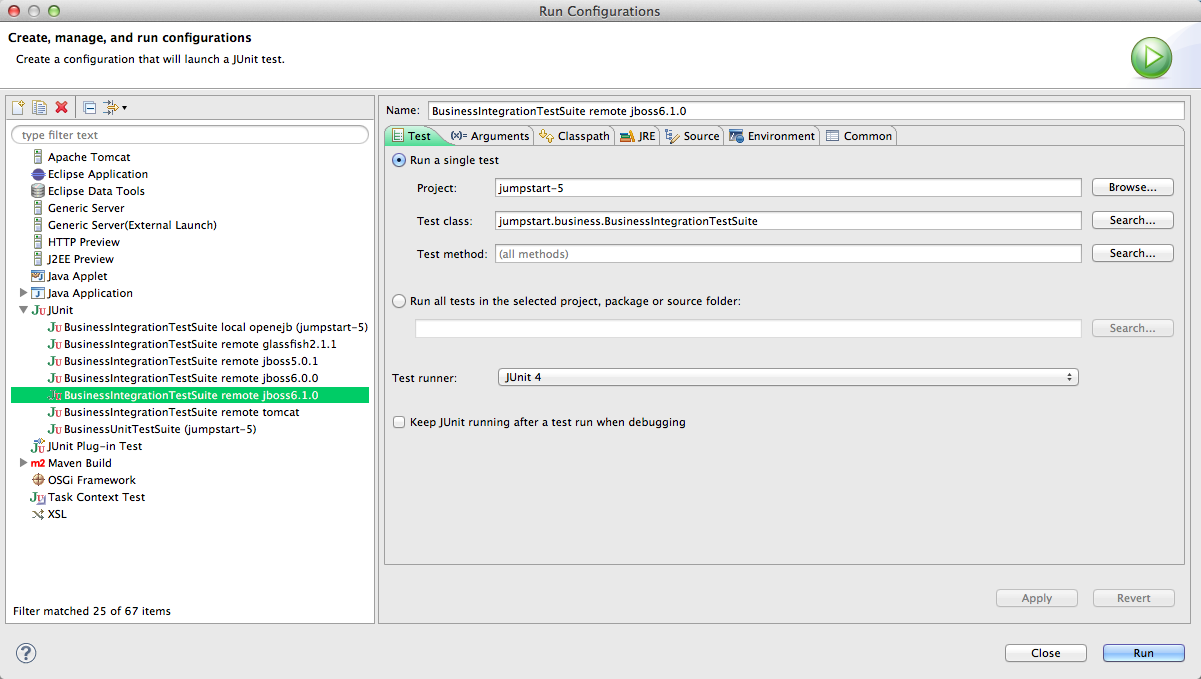Click into the Test method field

[x=788, y=254]
